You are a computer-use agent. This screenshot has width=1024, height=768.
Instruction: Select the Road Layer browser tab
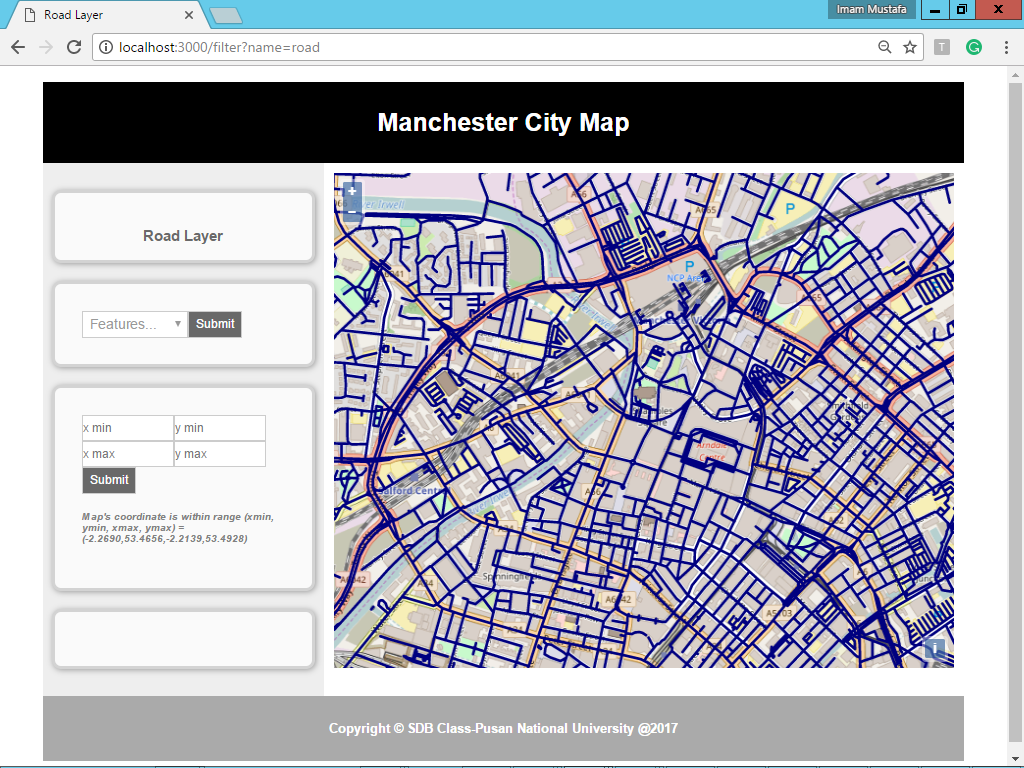pos(108,15)
